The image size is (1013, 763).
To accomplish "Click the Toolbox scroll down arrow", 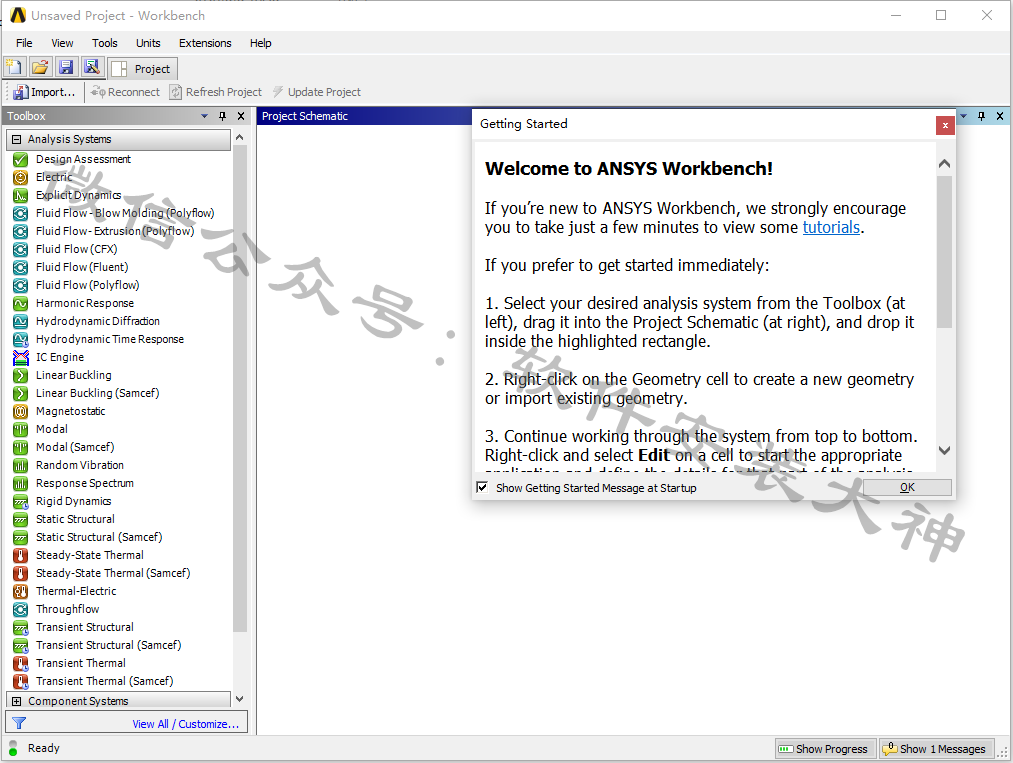I will click(240, 699).
